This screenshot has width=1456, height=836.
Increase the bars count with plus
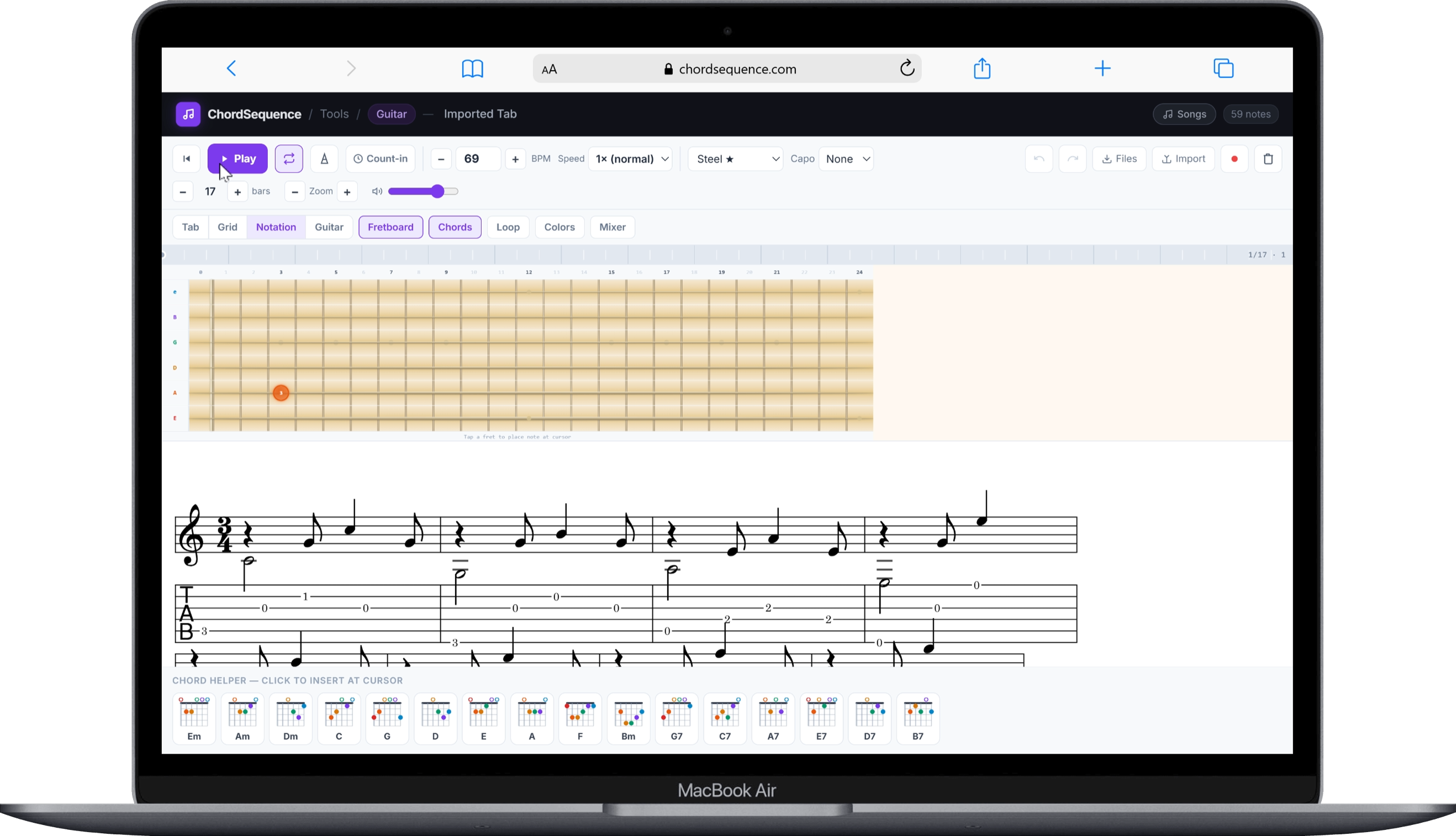[237, 192]
